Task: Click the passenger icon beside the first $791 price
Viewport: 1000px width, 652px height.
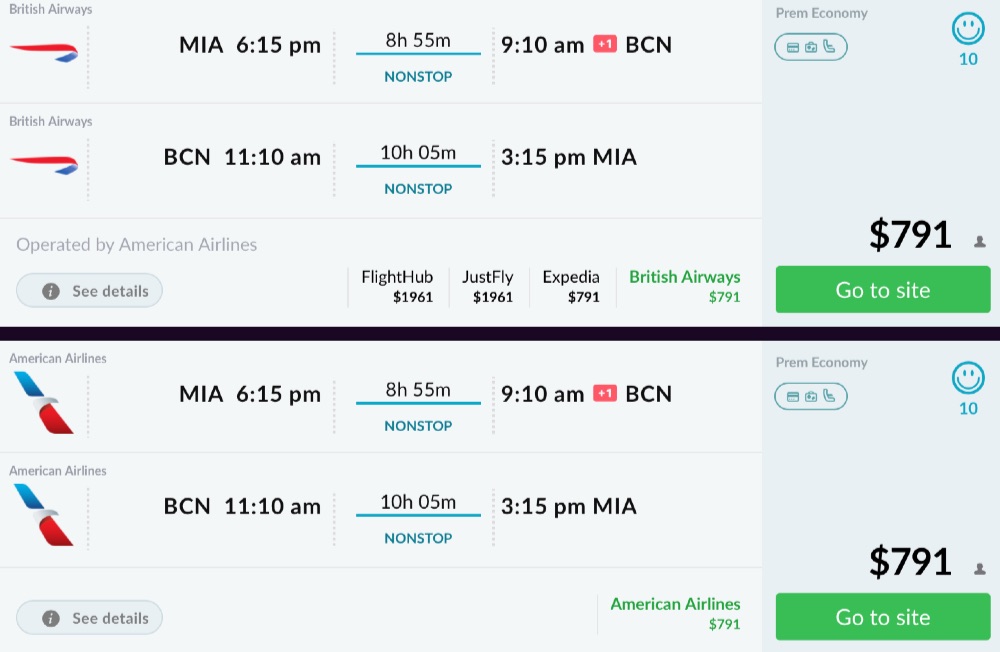Action: point(980,241)
